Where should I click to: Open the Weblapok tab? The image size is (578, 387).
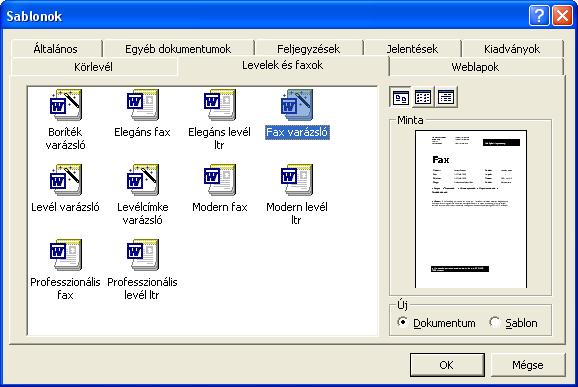476,67
